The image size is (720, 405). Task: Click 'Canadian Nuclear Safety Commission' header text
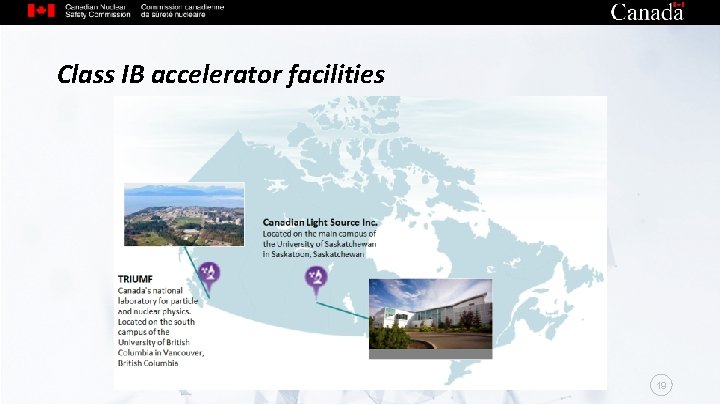(x=97, y=11)
